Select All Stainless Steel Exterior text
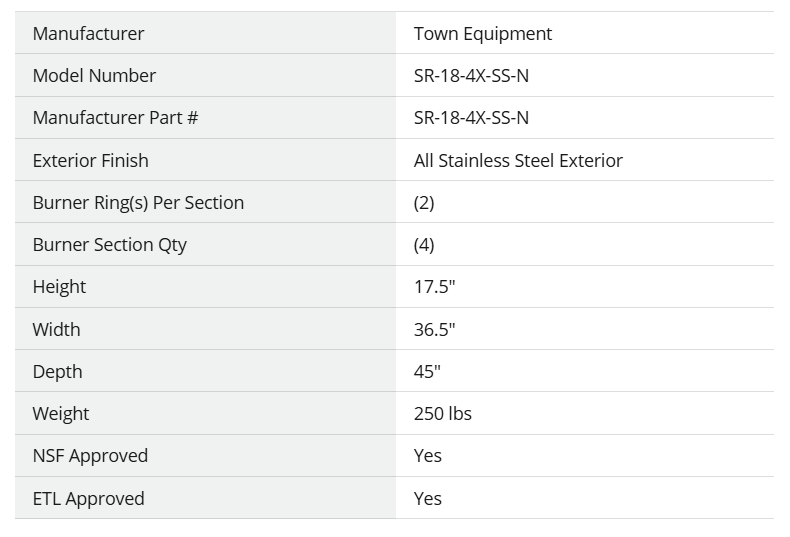790x537 pixels. coord(518,160)
